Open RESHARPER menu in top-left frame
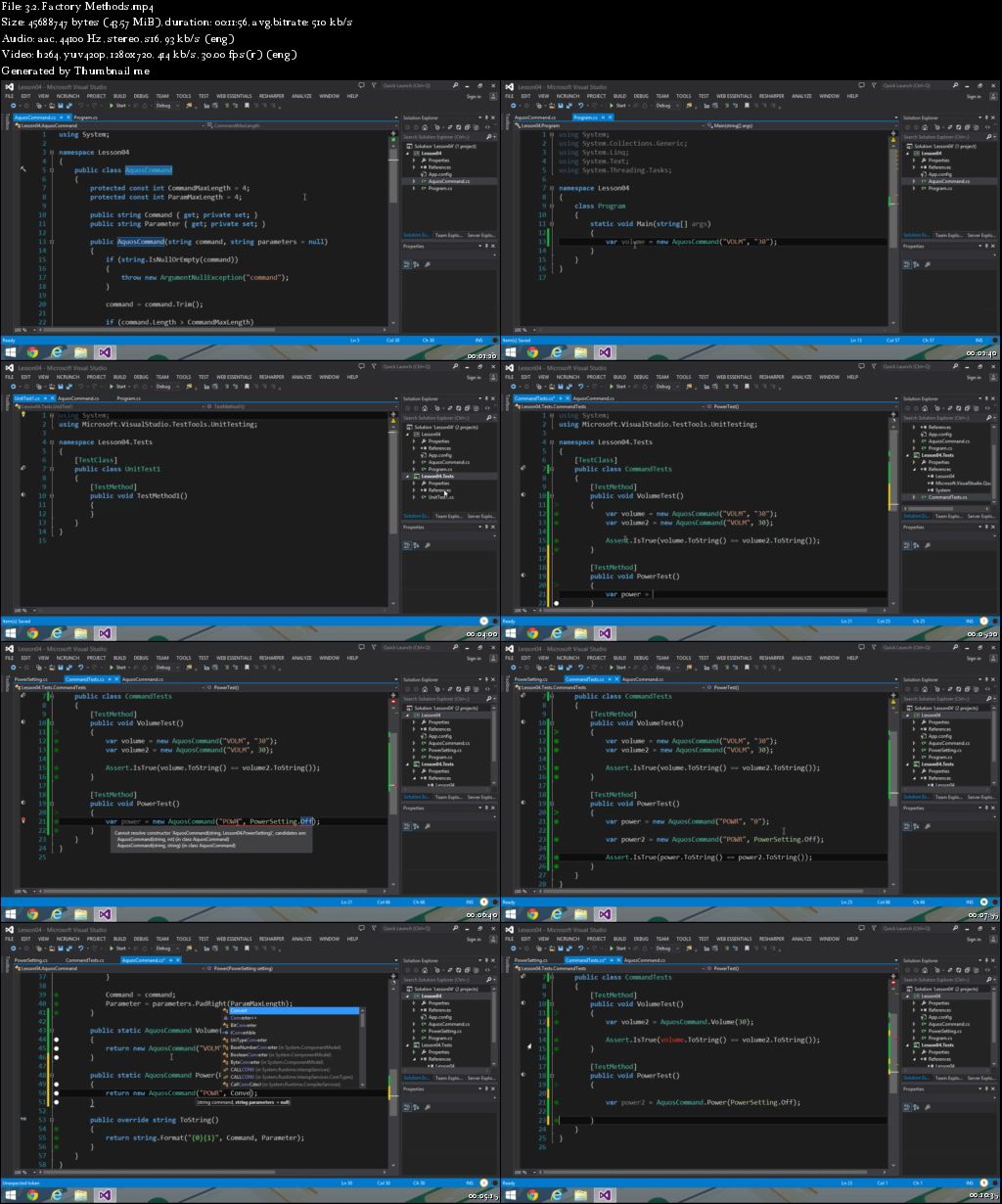This screenshot has height=1204, width=1002. pyautogui.click(x=271, y=96)
